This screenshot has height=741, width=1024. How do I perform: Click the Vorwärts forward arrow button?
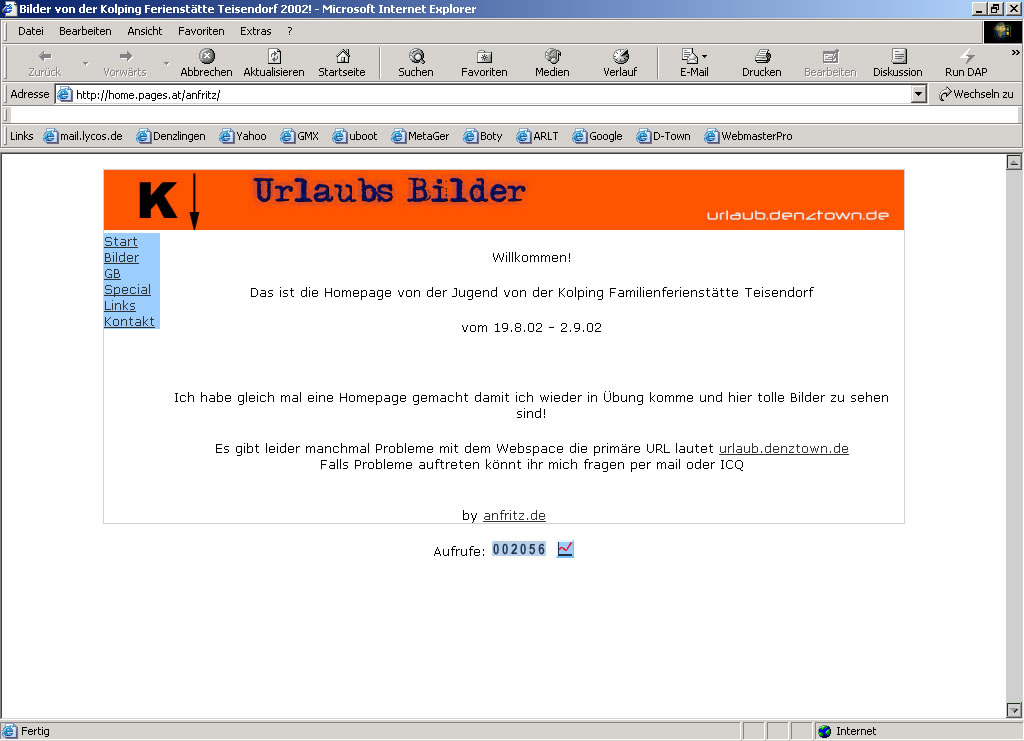coord(125,63)
